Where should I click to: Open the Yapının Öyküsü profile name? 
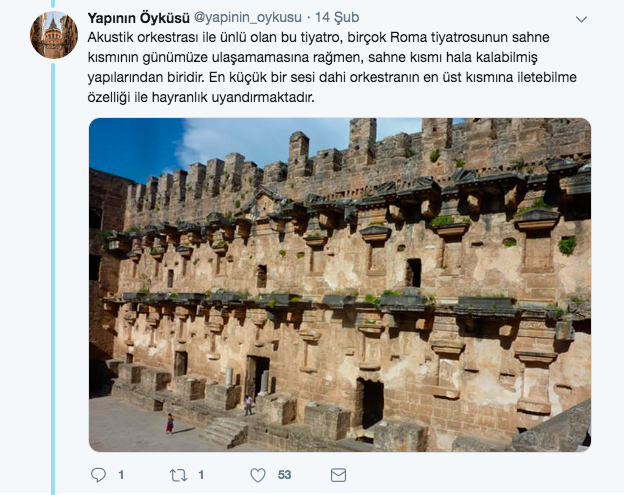pyautogui.click(x=138, y=18)
